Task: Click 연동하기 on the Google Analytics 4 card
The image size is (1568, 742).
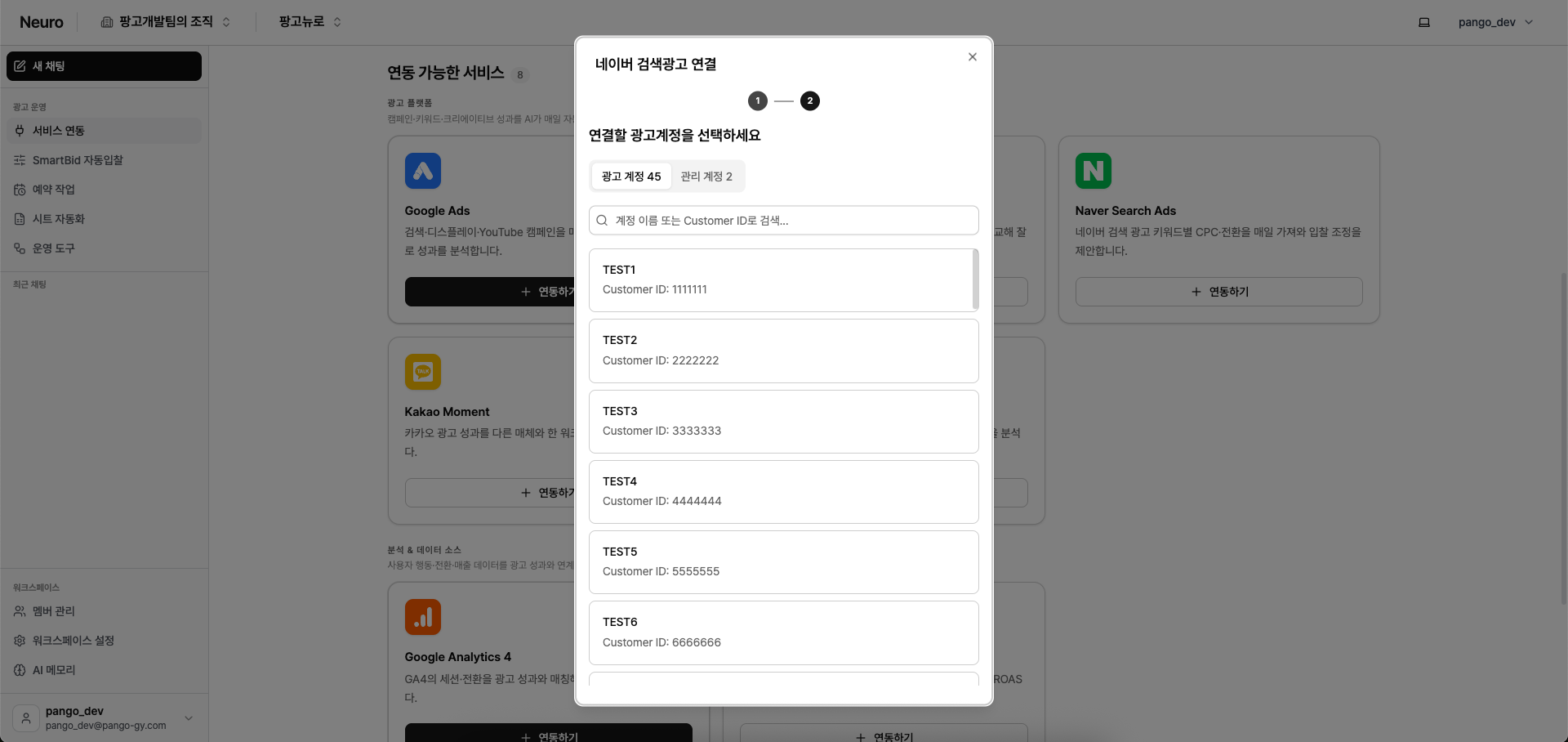Action: (x=549, y=733)
